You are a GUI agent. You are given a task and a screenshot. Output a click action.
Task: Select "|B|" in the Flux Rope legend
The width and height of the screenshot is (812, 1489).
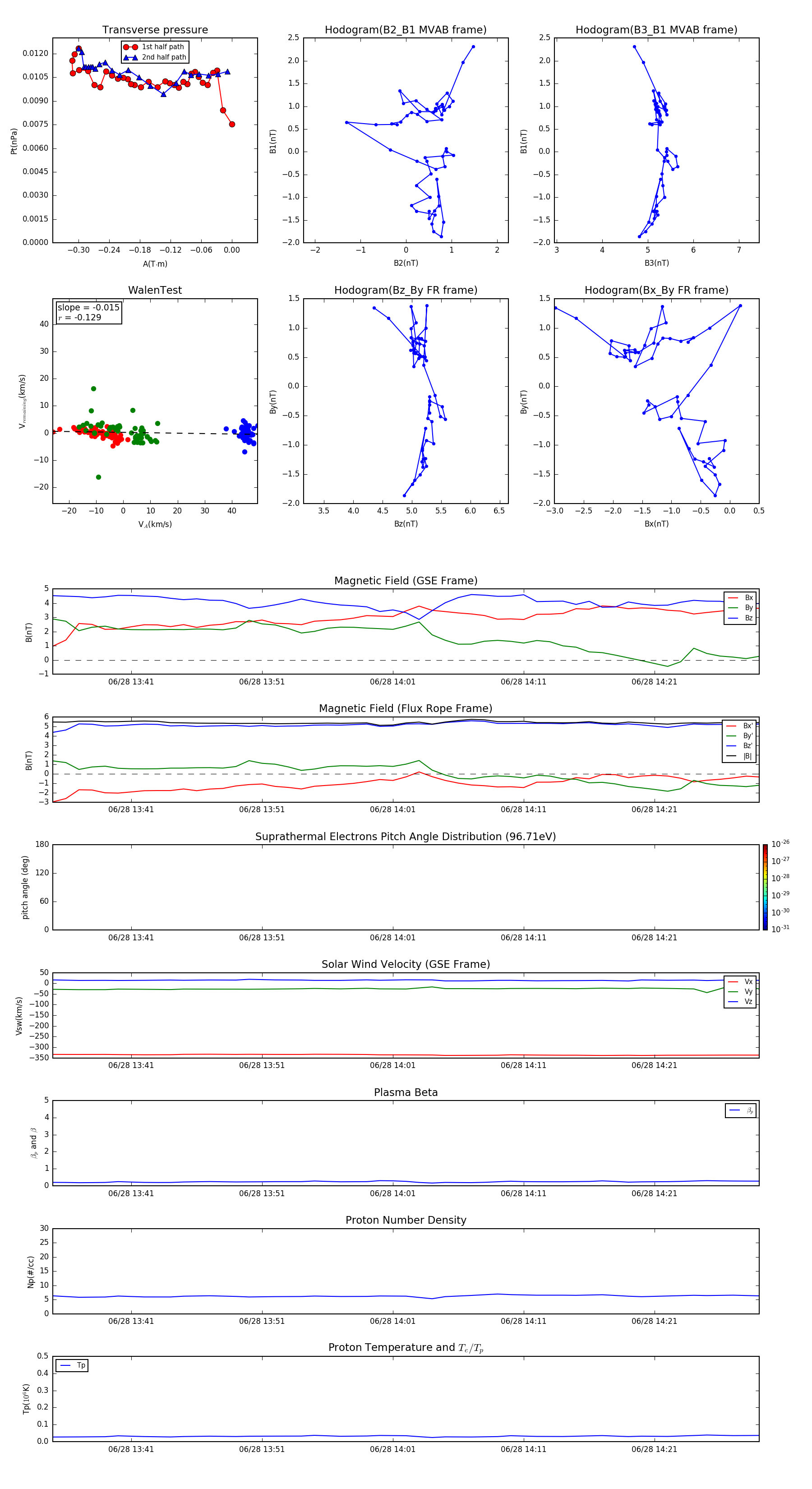tap(740, 756)
